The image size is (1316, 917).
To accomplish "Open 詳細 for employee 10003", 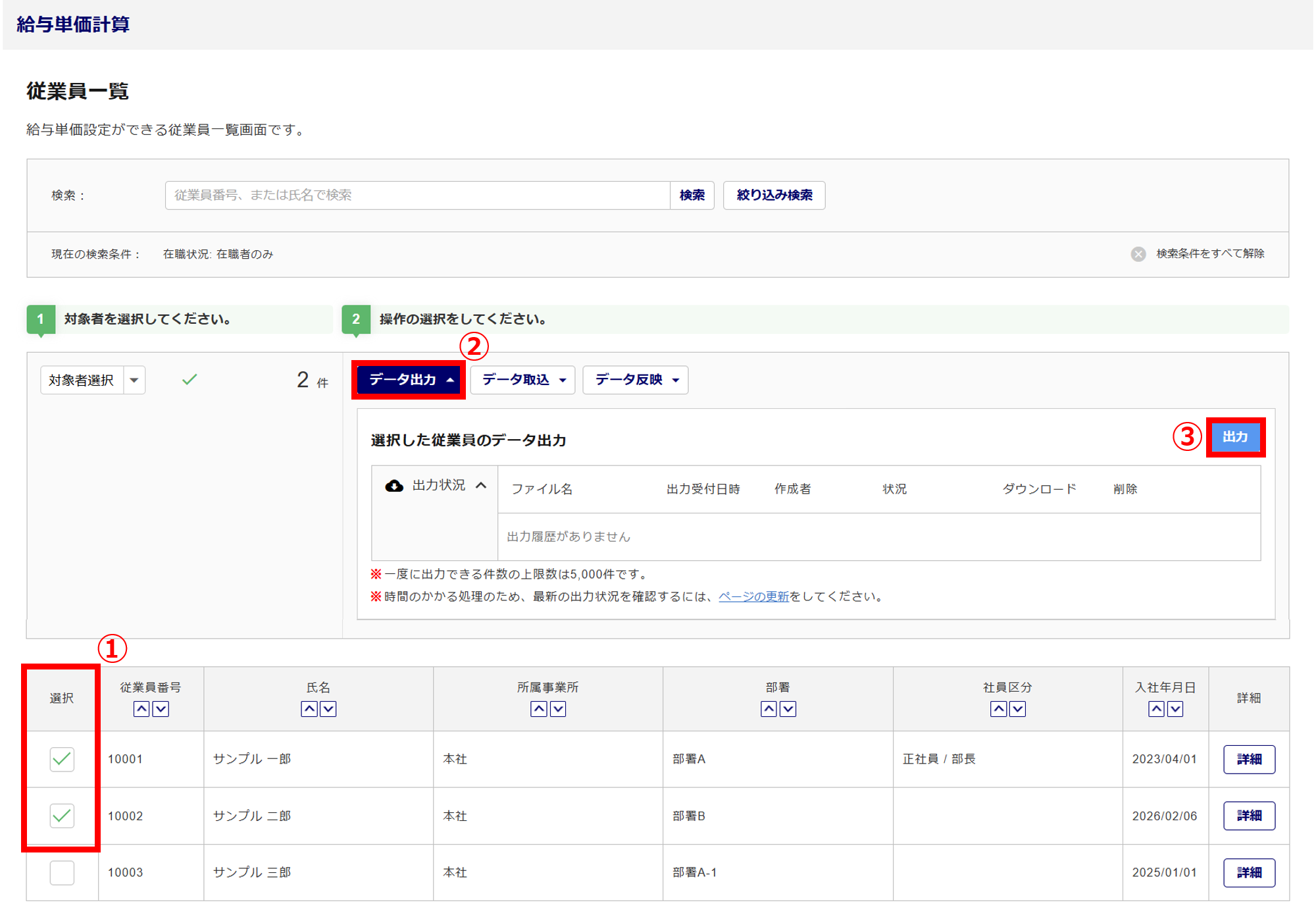I will point(1248,872).
